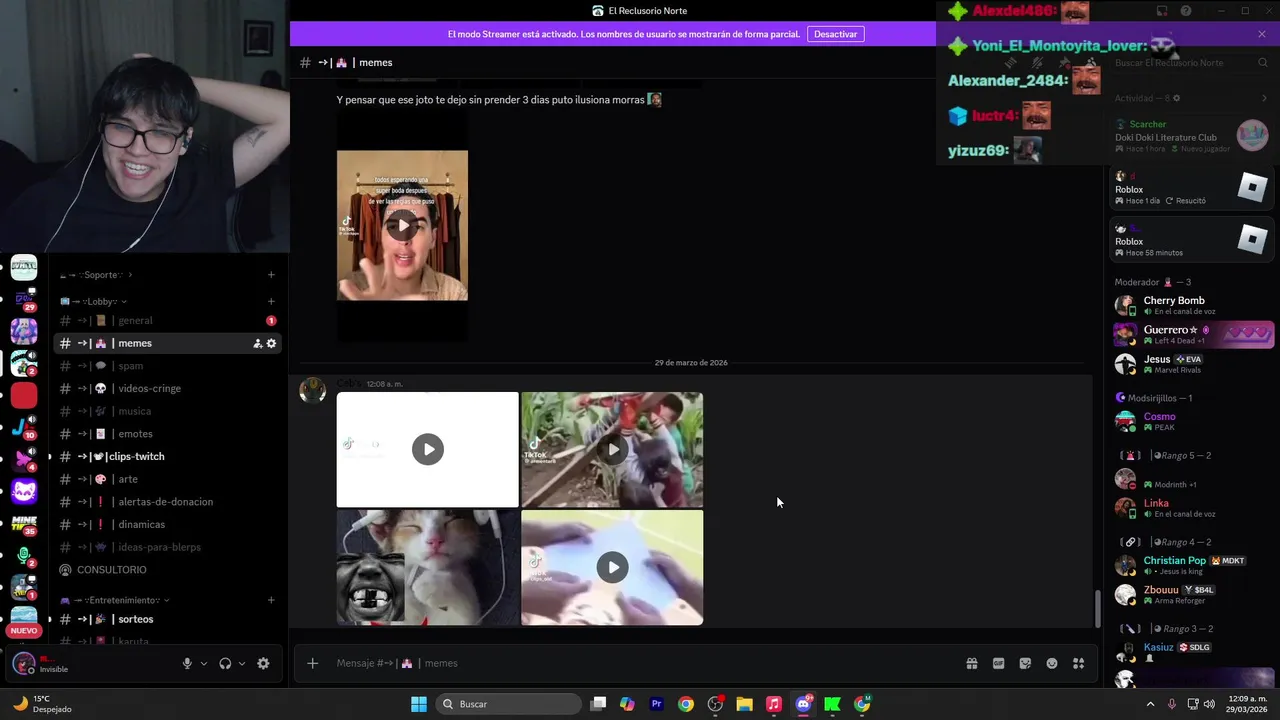Open the sticker picker
The width and height of the screenshot is (1280, 720).
(x=1025, y=663)
